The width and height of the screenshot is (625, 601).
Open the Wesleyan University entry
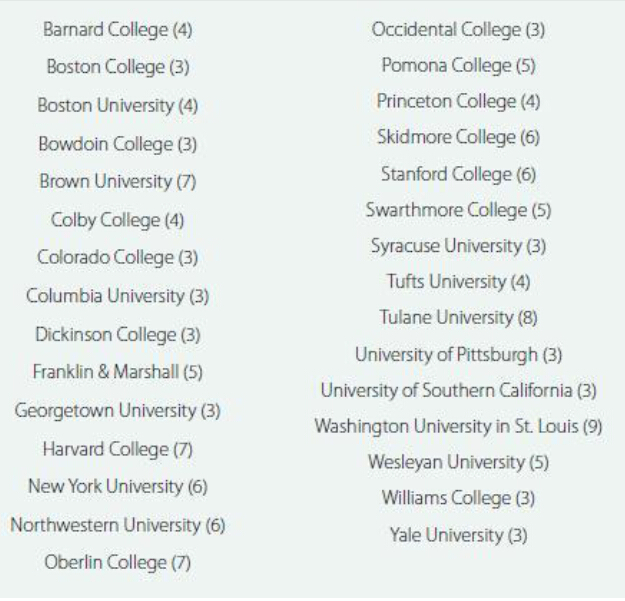458,462
